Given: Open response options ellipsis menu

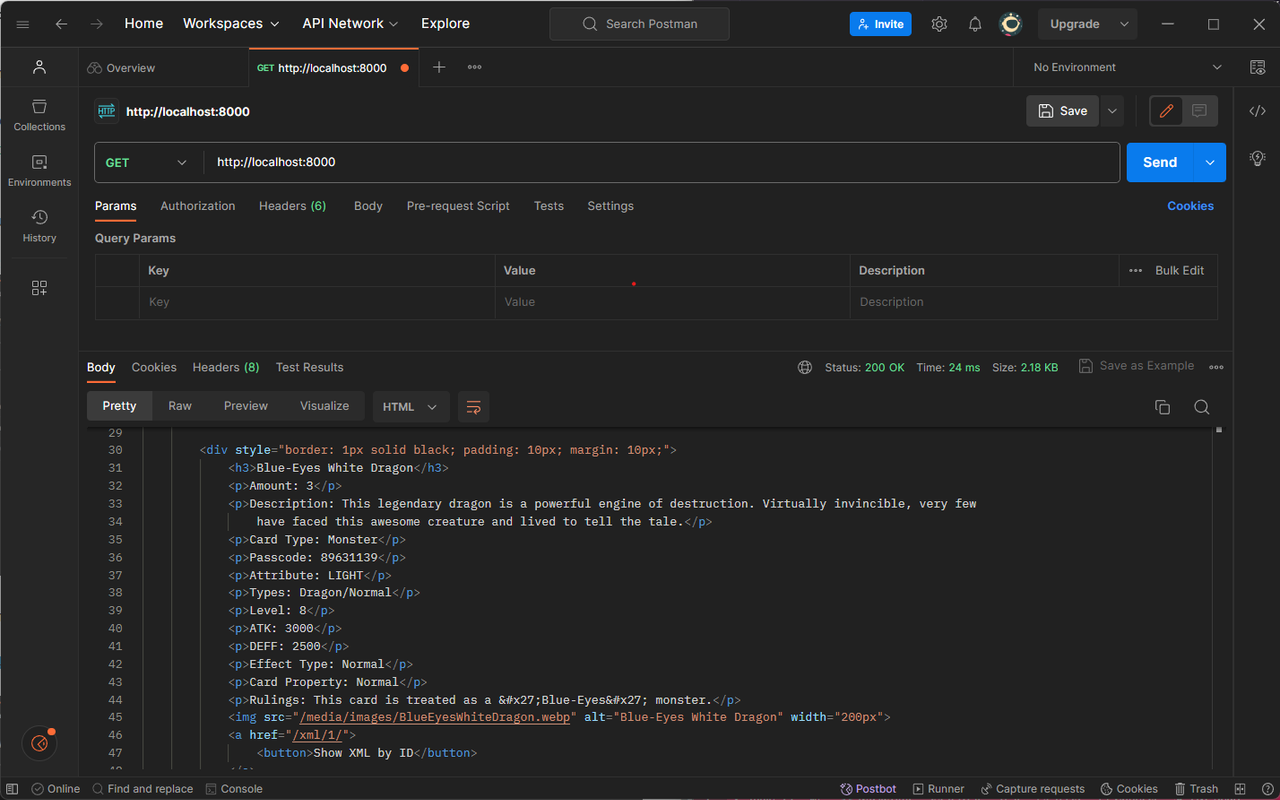Looking at the screenshot, I should click(1216, 367).
